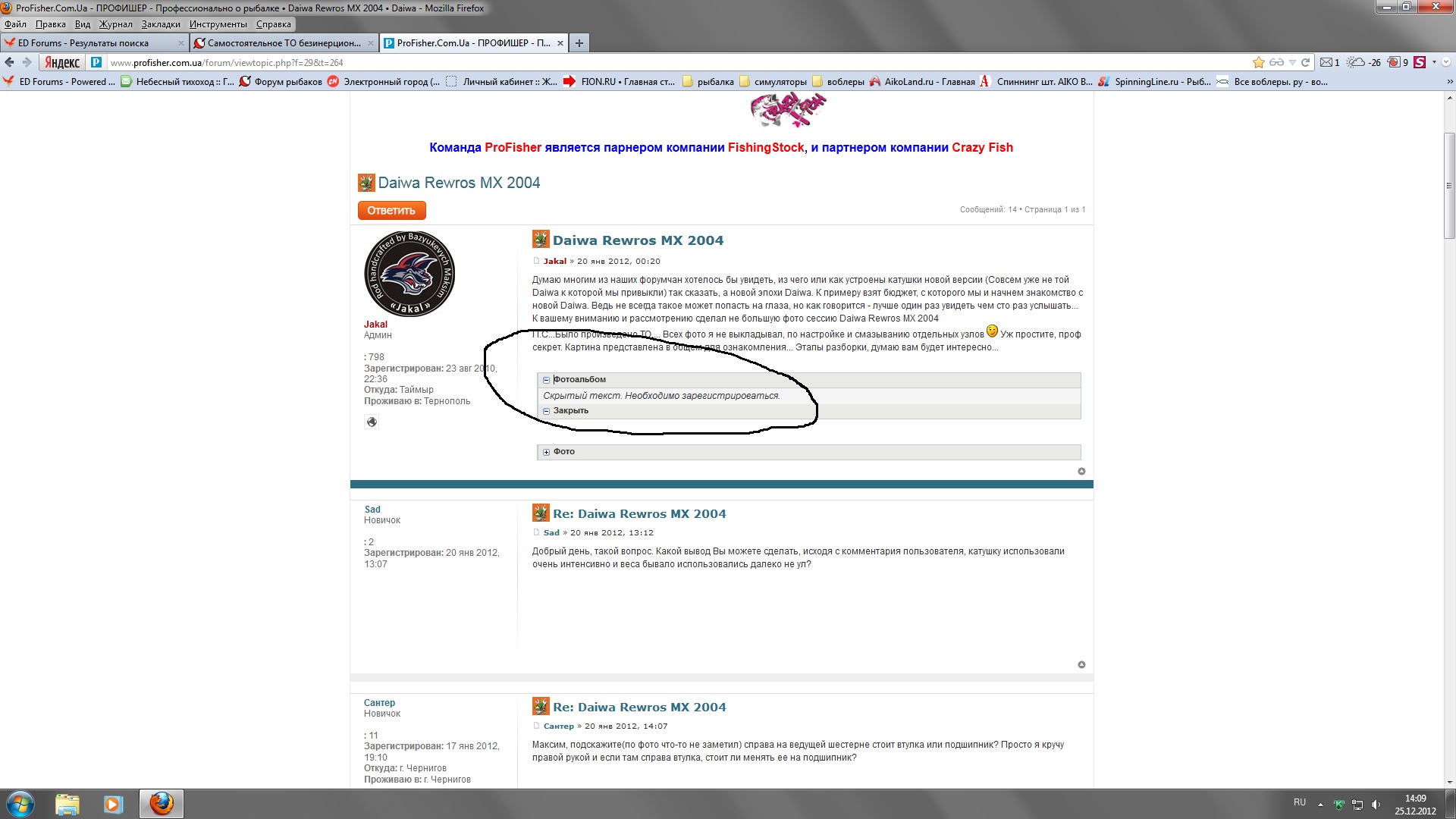The height and width of the screenshot is (819, 1456).
Task: Click the reader glasses icon in address bar
Action: (1276, 62)
